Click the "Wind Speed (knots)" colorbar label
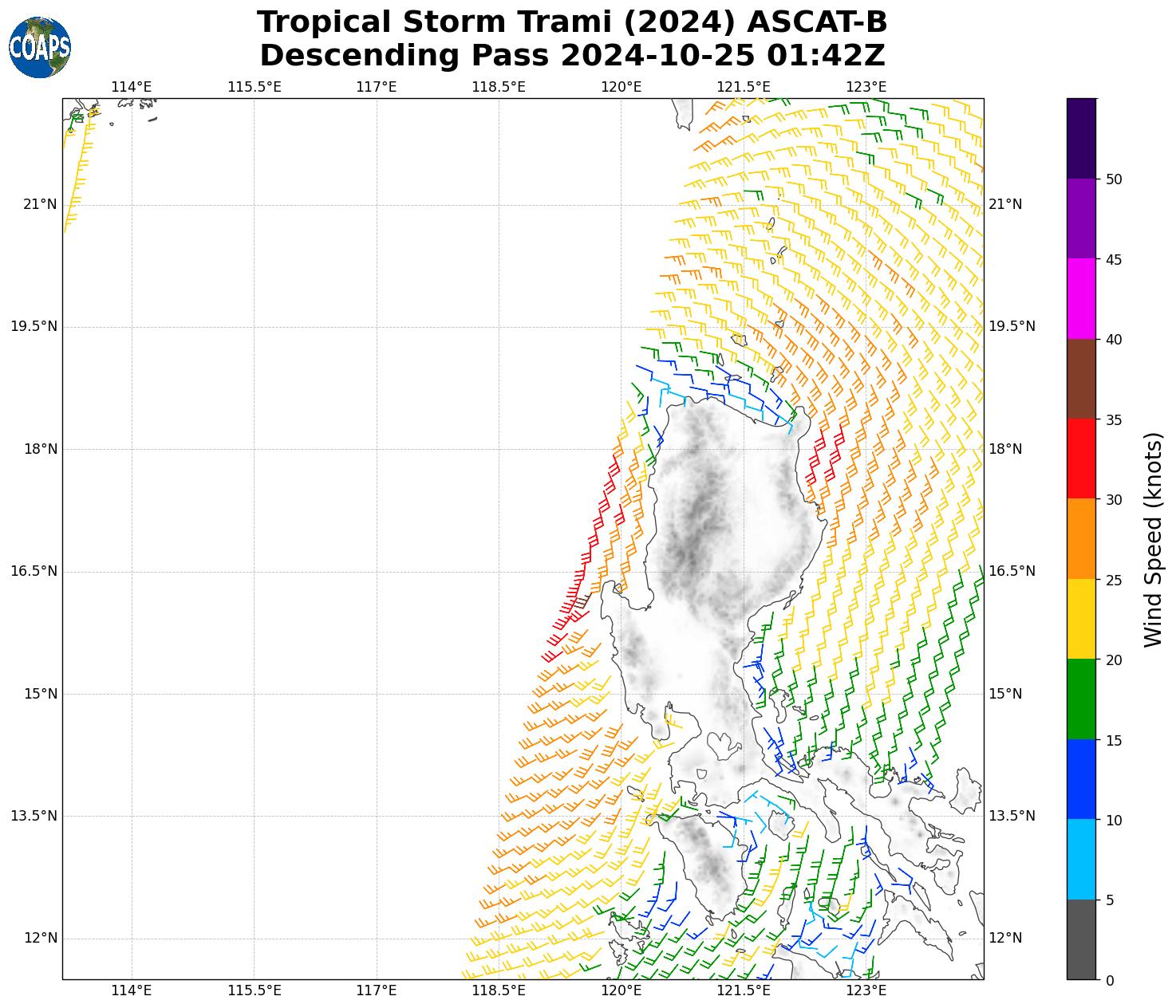Image resolution: width=1176 pixels, height=1008 pixels. pos(1153,539)
